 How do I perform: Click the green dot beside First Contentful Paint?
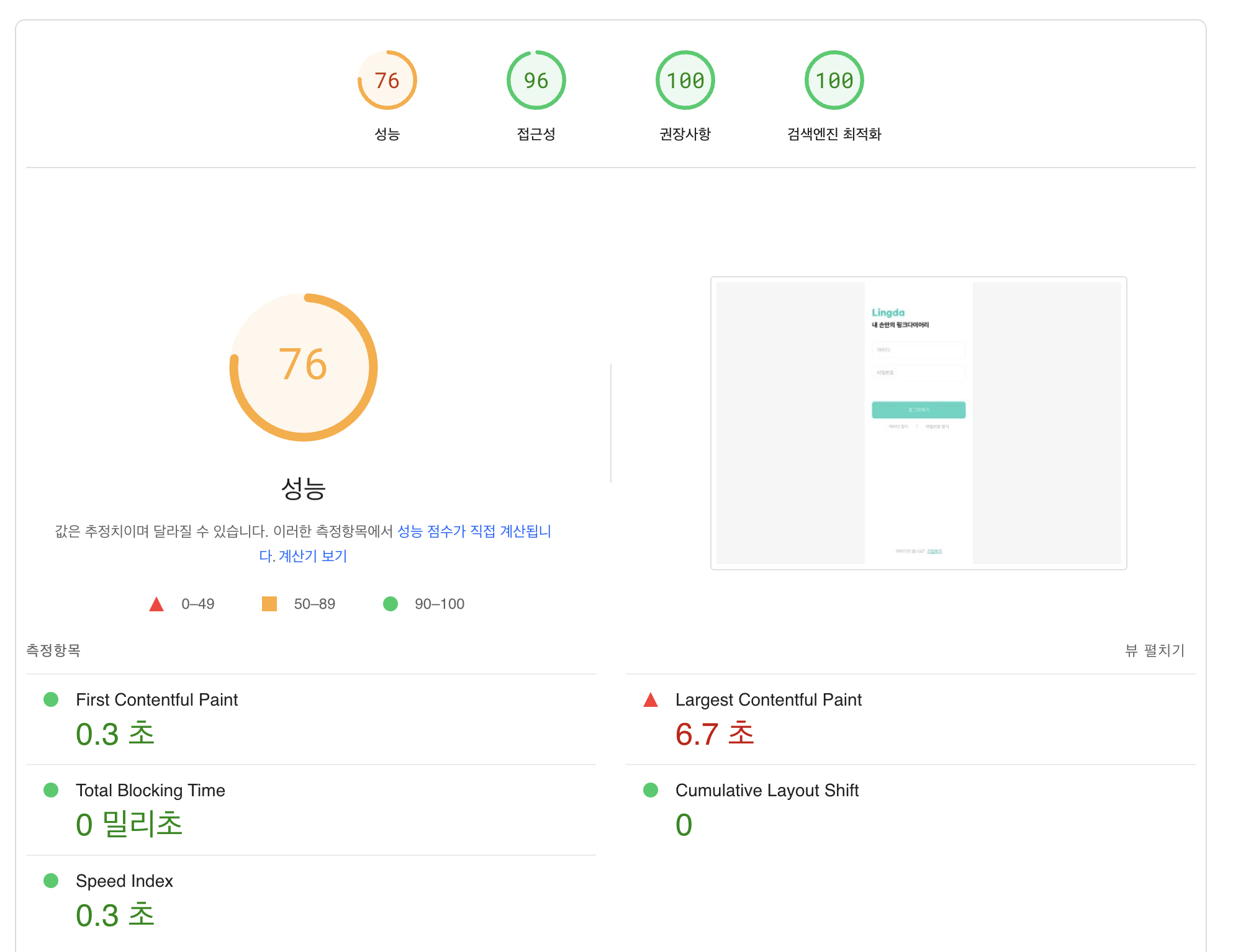[x=51, y=699]
